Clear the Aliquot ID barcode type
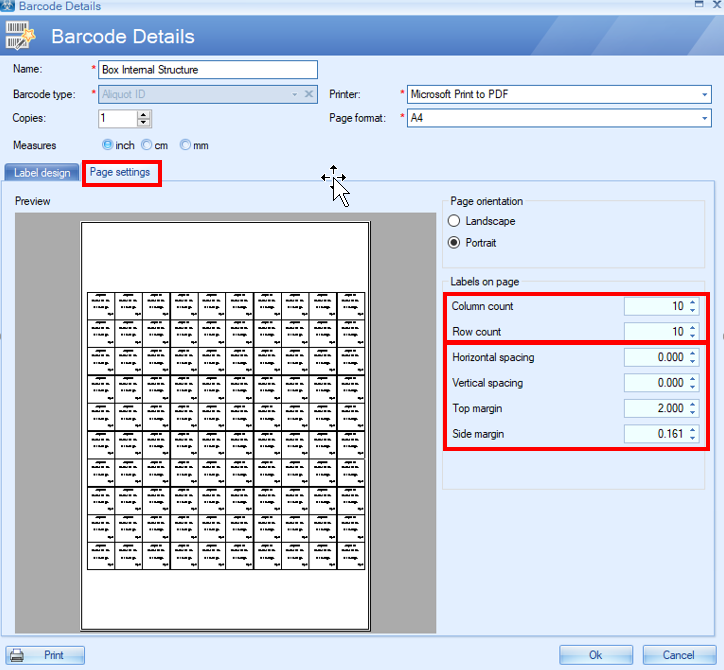 click(x=309, y=94)
